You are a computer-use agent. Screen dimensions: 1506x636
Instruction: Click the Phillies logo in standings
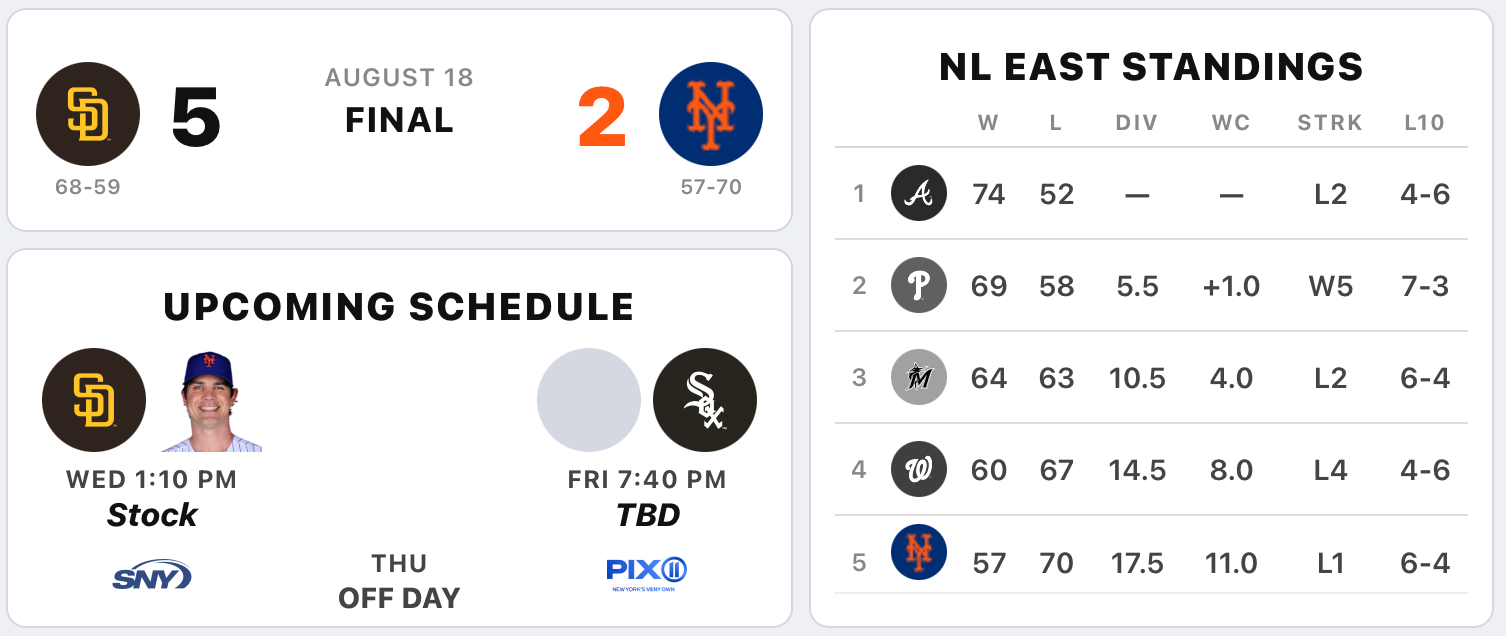click(x=919, y=286)
